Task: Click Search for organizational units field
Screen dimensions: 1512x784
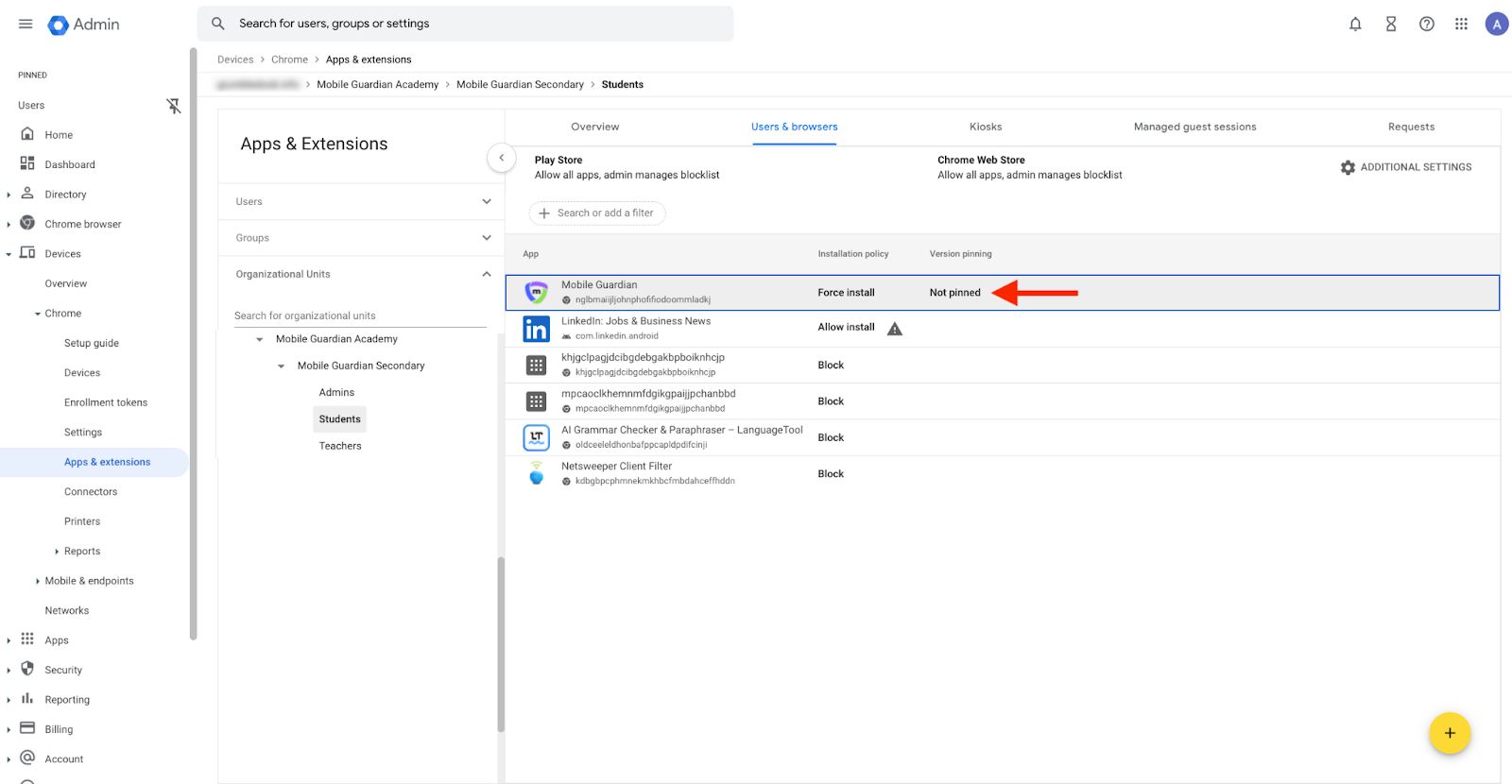Action: tap(360, 315)
